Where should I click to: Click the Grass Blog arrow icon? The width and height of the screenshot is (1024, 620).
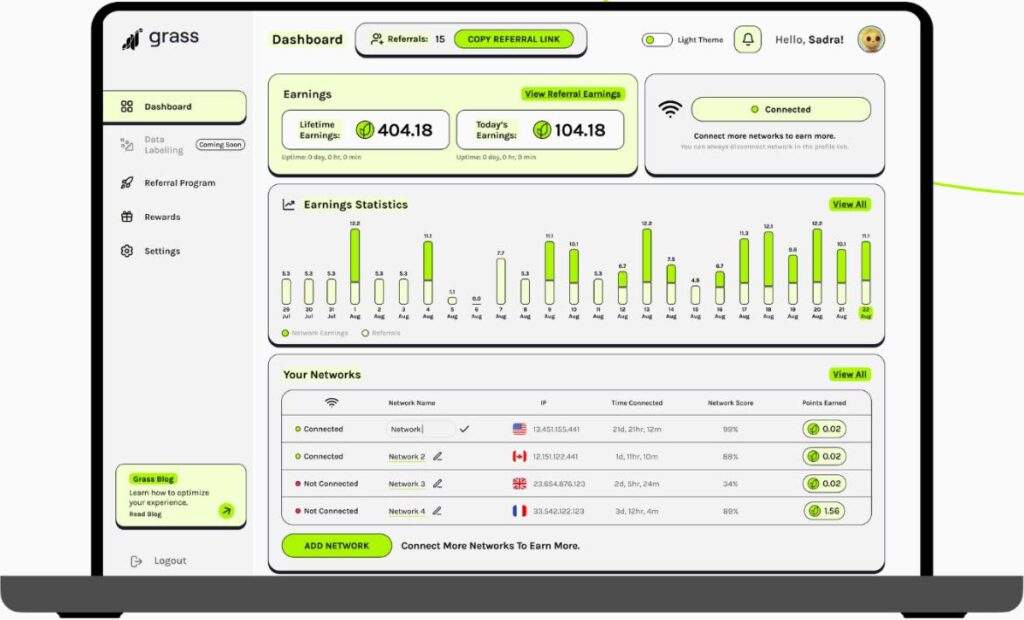(227, 510)
